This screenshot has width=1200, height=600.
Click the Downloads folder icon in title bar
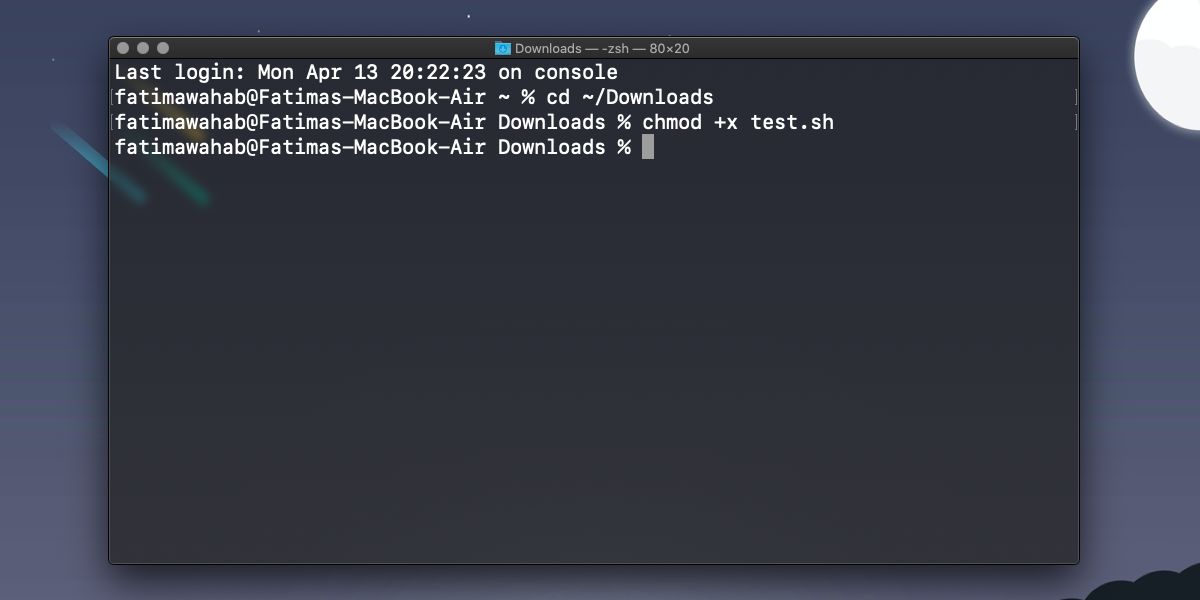502,48
